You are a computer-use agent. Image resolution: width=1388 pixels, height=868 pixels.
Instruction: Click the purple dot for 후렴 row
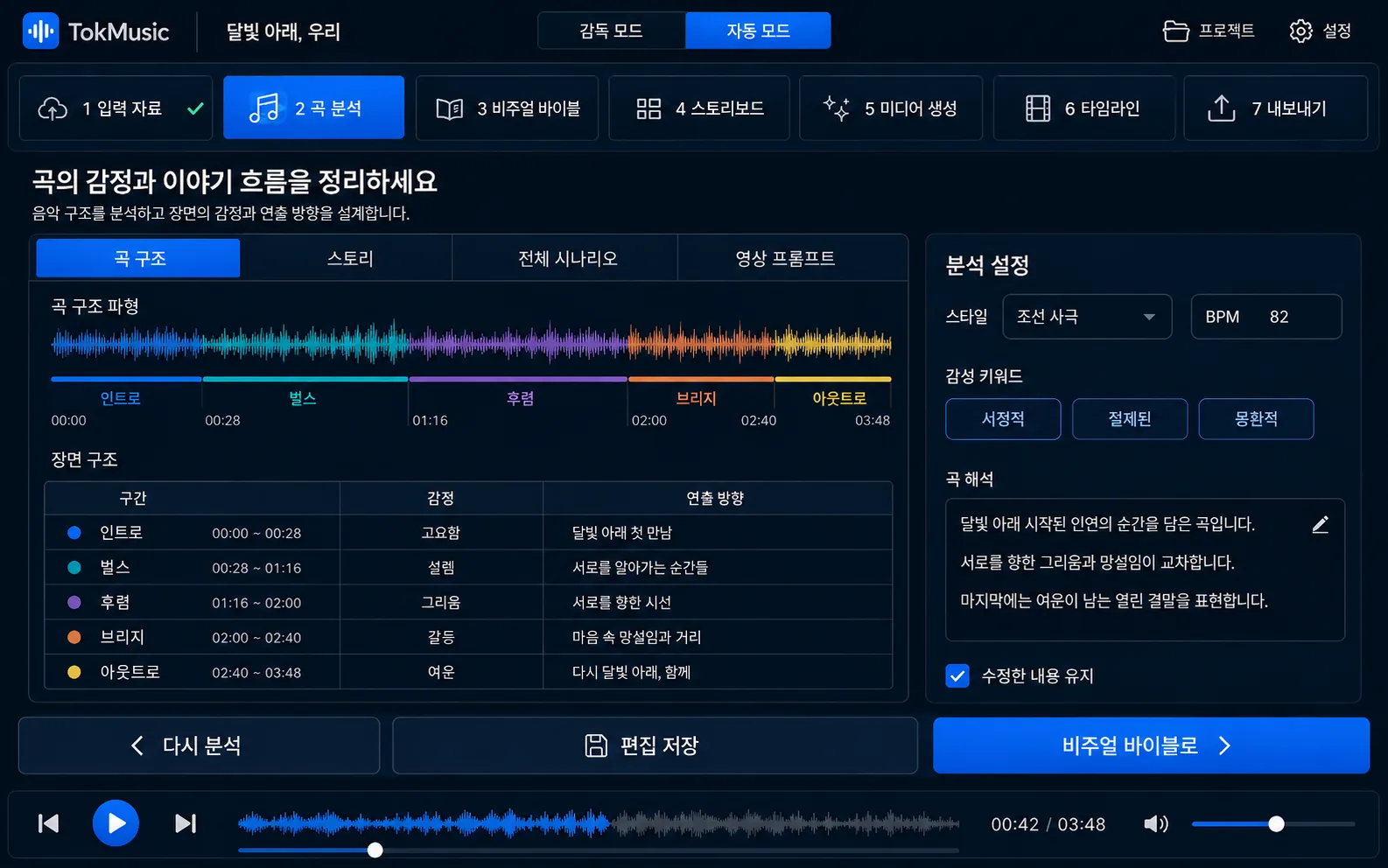pos(74,602)
